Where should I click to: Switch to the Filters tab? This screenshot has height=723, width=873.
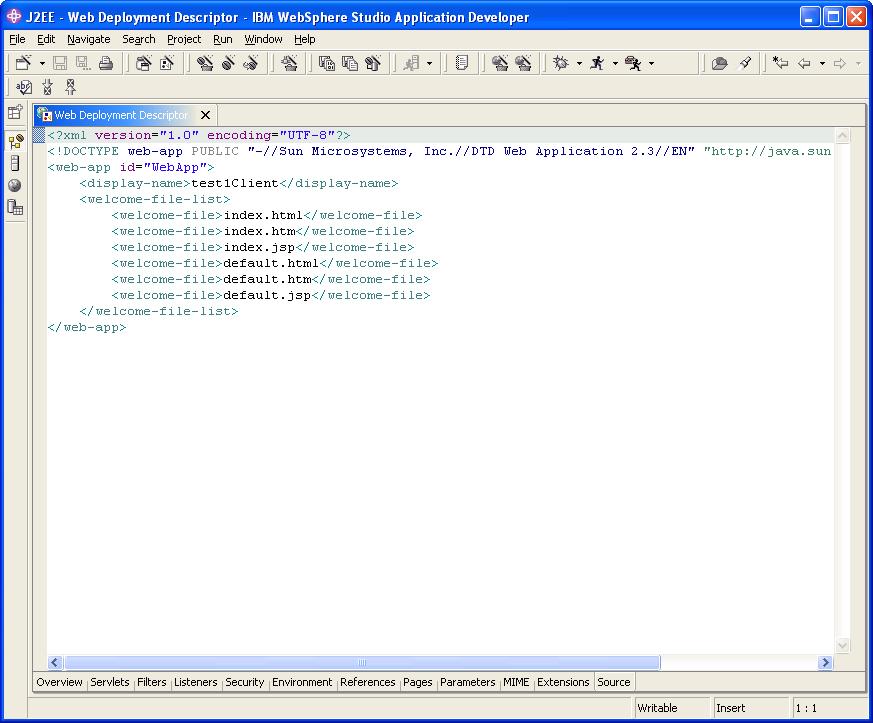(x=151, y=682)
